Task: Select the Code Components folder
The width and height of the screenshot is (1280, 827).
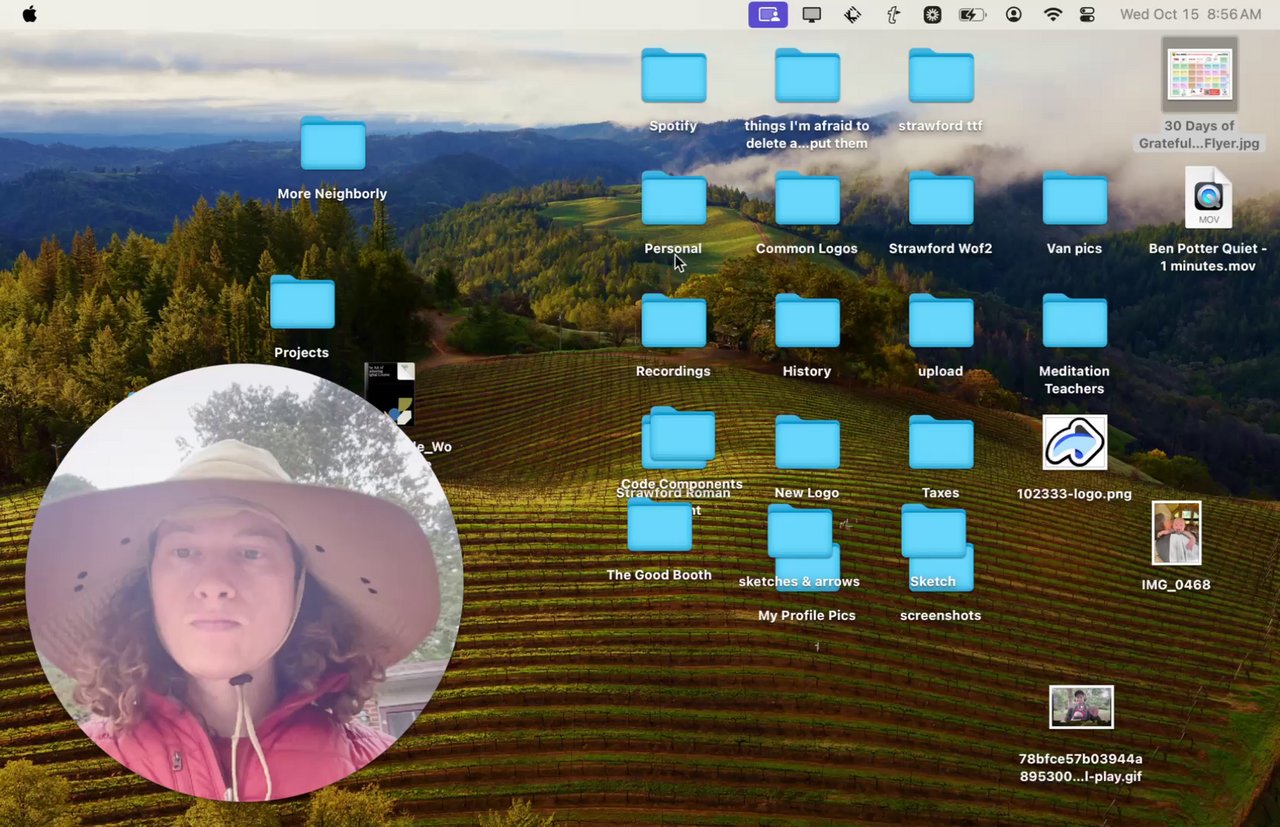Action: tap(682, 435)
